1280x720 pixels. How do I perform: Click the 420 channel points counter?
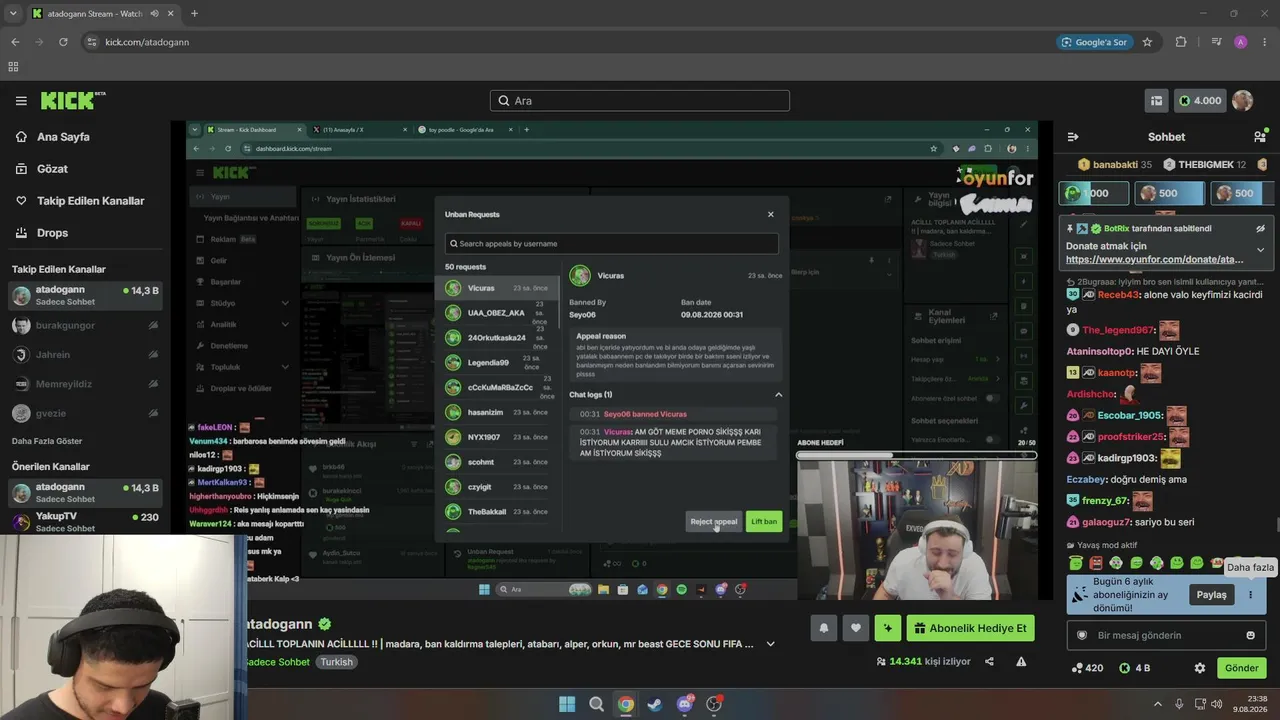[x=1087, y=668]
